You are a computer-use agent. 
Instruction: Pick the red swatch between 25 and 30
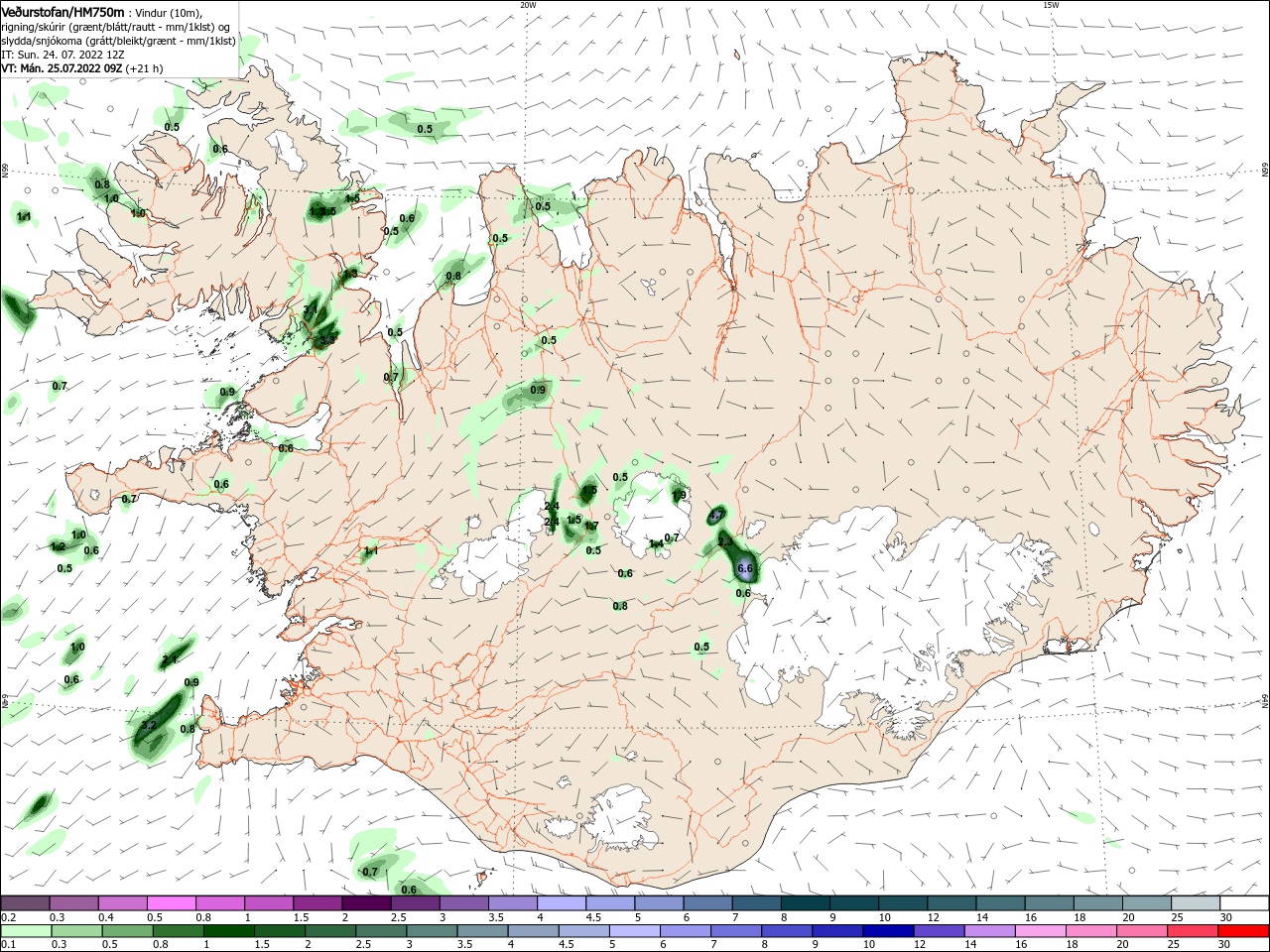[1192, 931]
